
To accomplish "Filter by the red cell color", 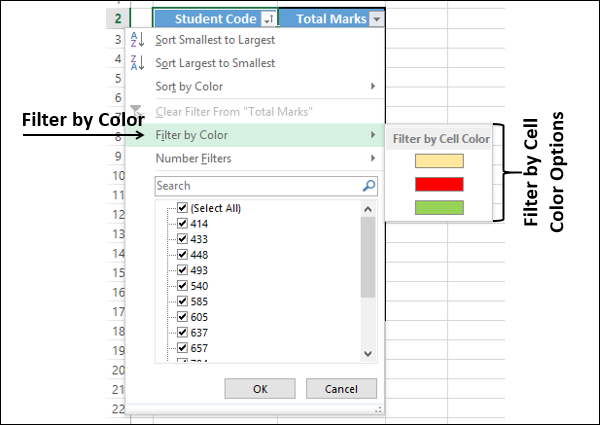I will pyautogui.click(x=440, y=184).
